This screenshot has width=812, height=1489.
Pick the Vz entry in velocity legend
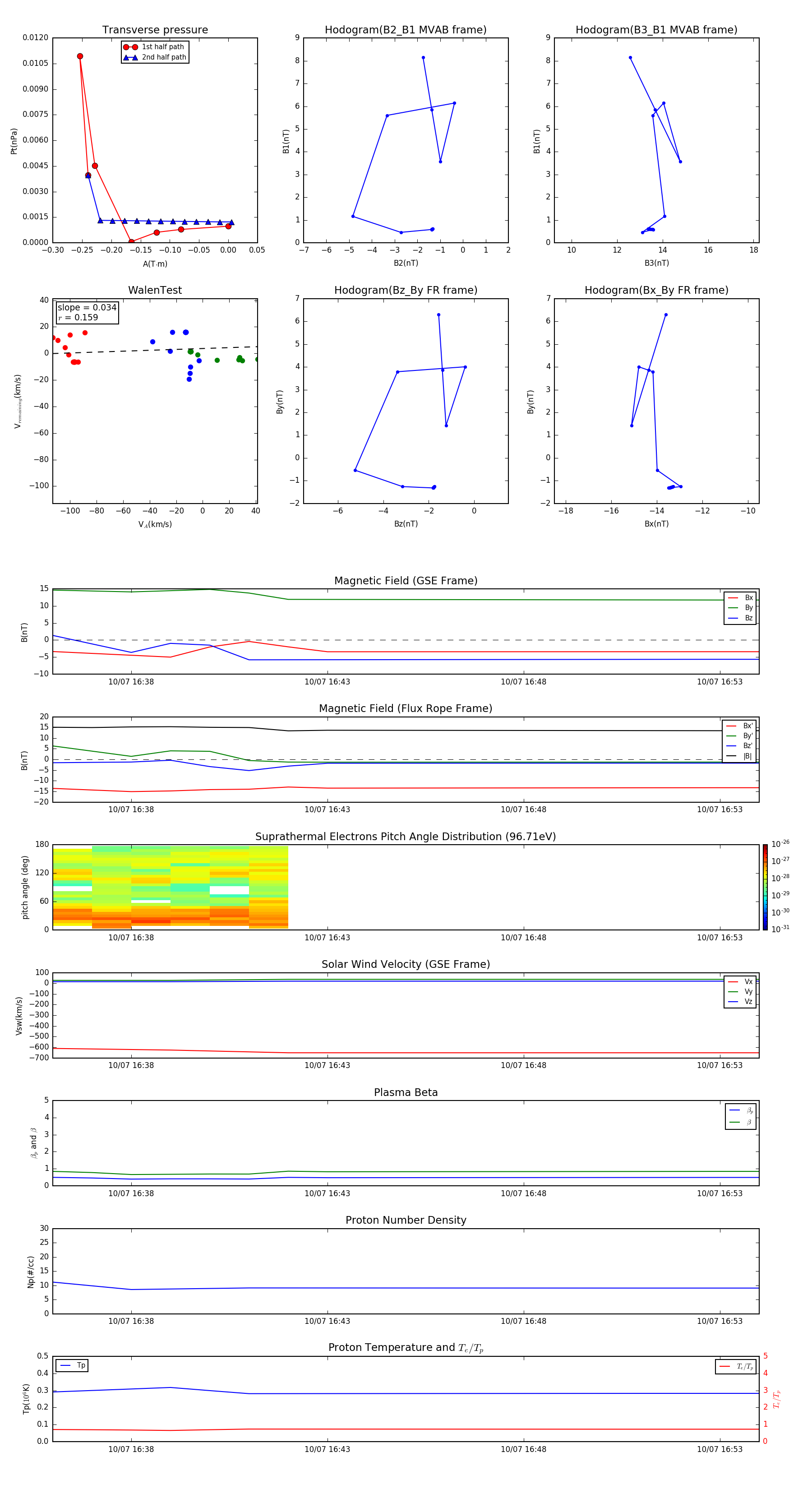(740, 1002)
